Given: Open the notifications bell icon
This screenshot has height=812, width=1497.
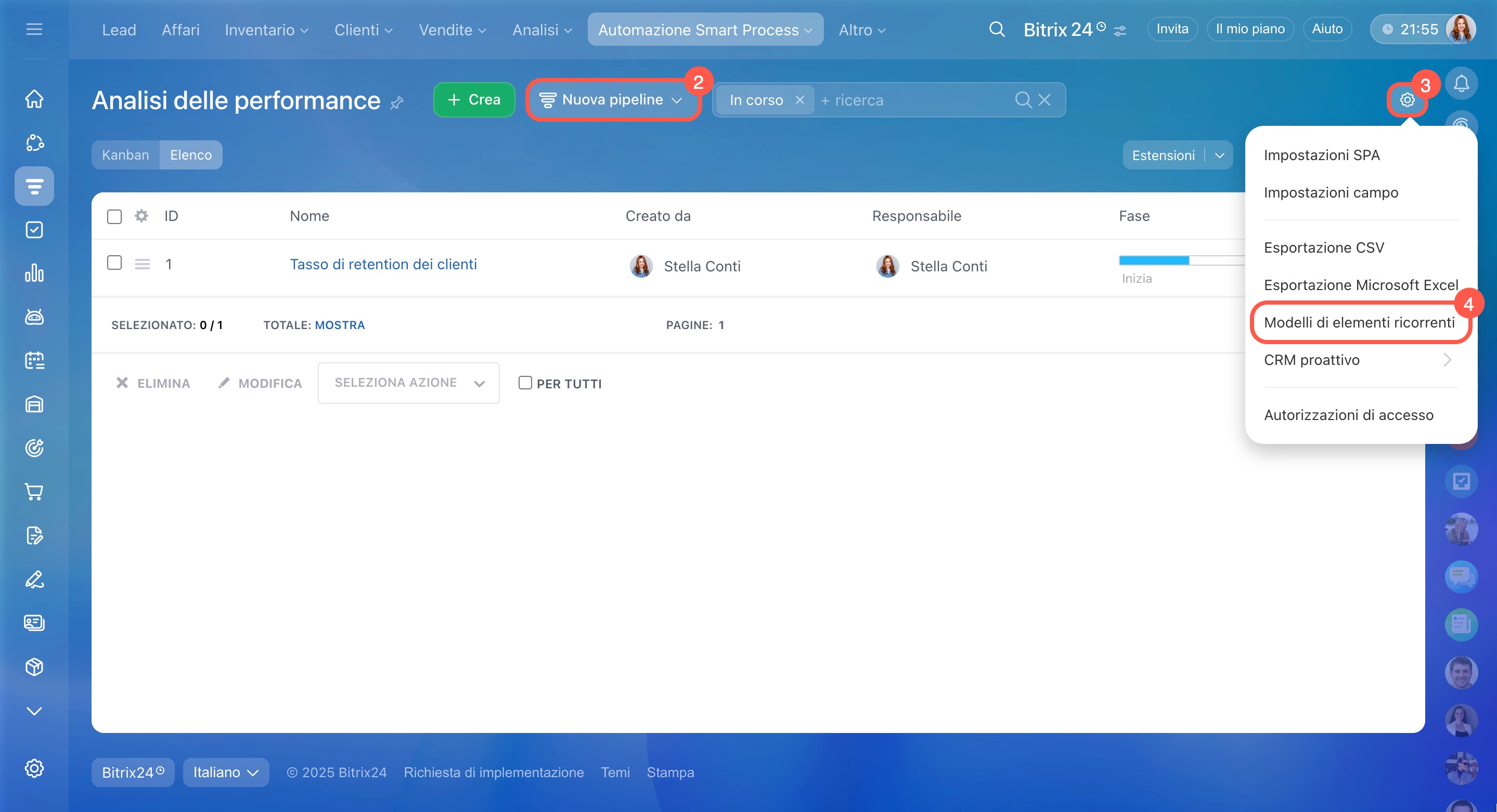Looking at the screenshot, I should [x=1461, y=84].
